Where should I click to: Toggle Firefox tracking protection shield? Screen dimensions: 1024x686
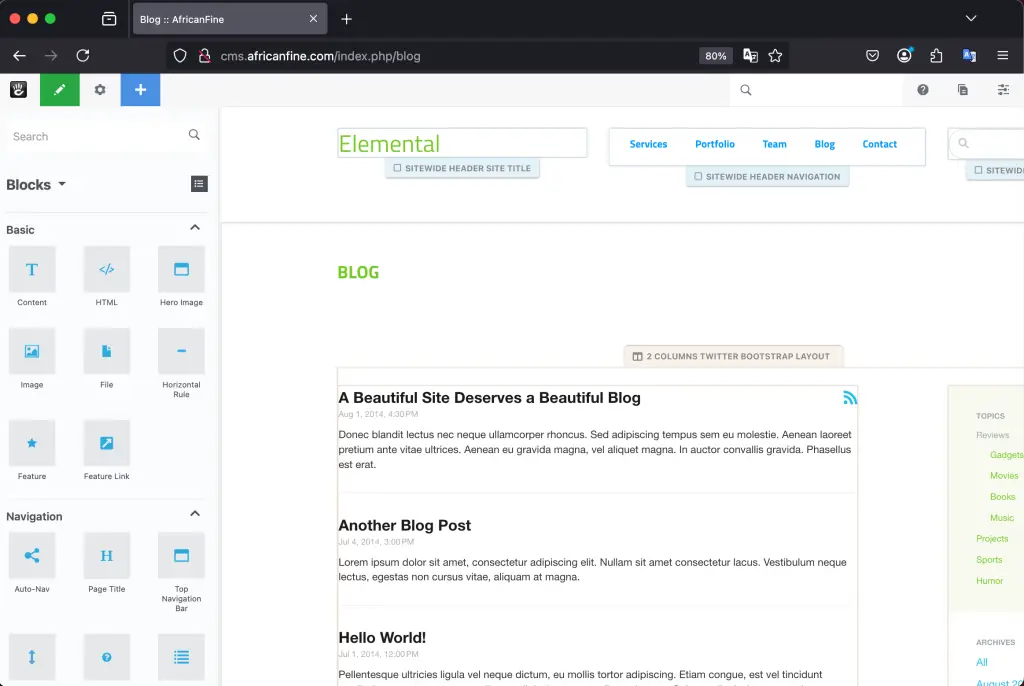[x=182, y=55]
